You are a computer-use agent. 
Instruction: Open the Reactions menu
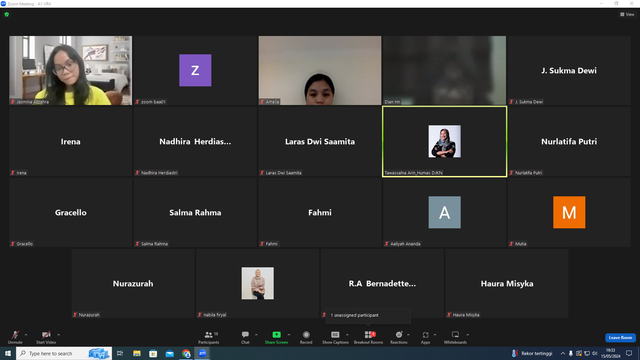[x=399, y=337]
